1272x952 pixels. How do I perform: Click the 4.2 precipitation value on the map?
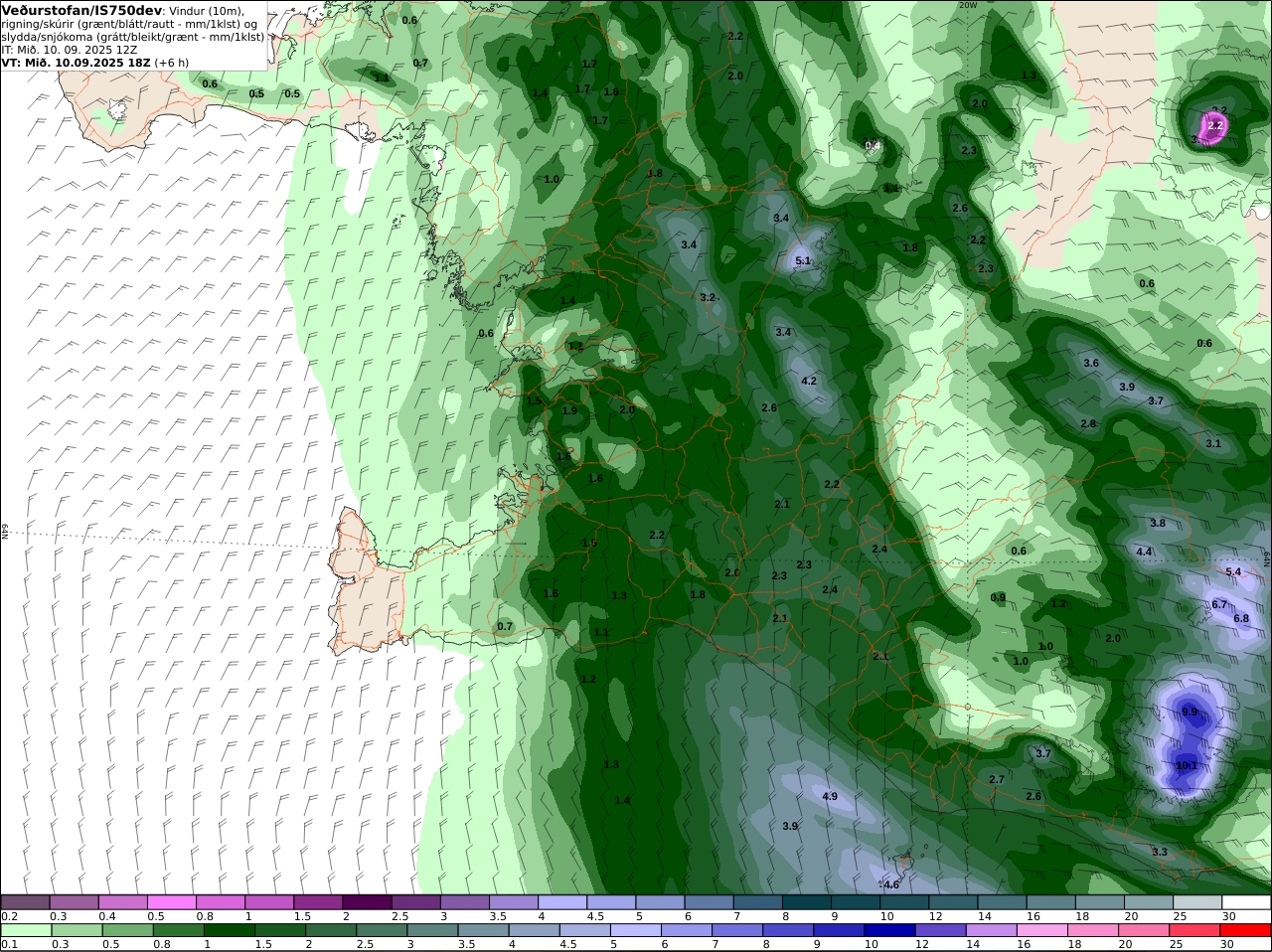[809, 381]
